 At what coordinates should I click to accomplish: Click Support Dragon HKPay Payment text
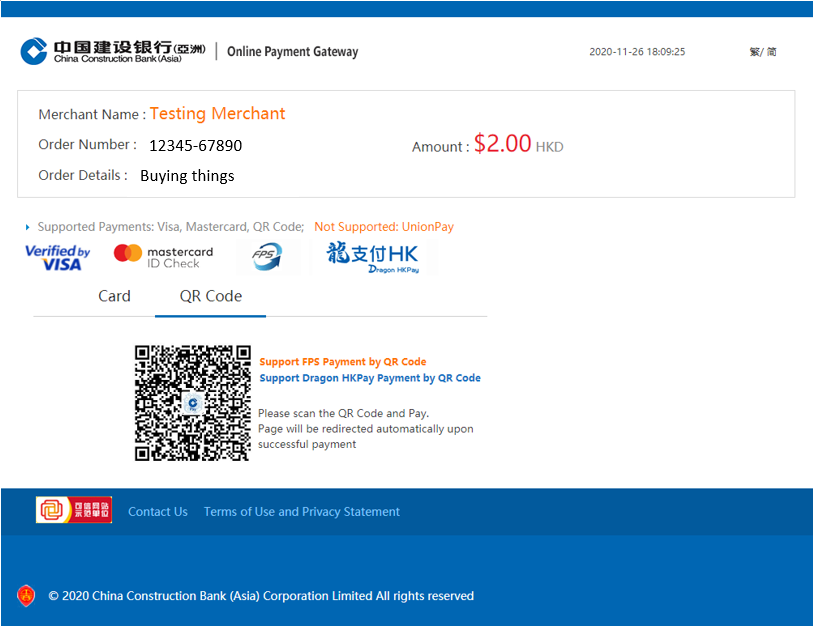[370, 378]
